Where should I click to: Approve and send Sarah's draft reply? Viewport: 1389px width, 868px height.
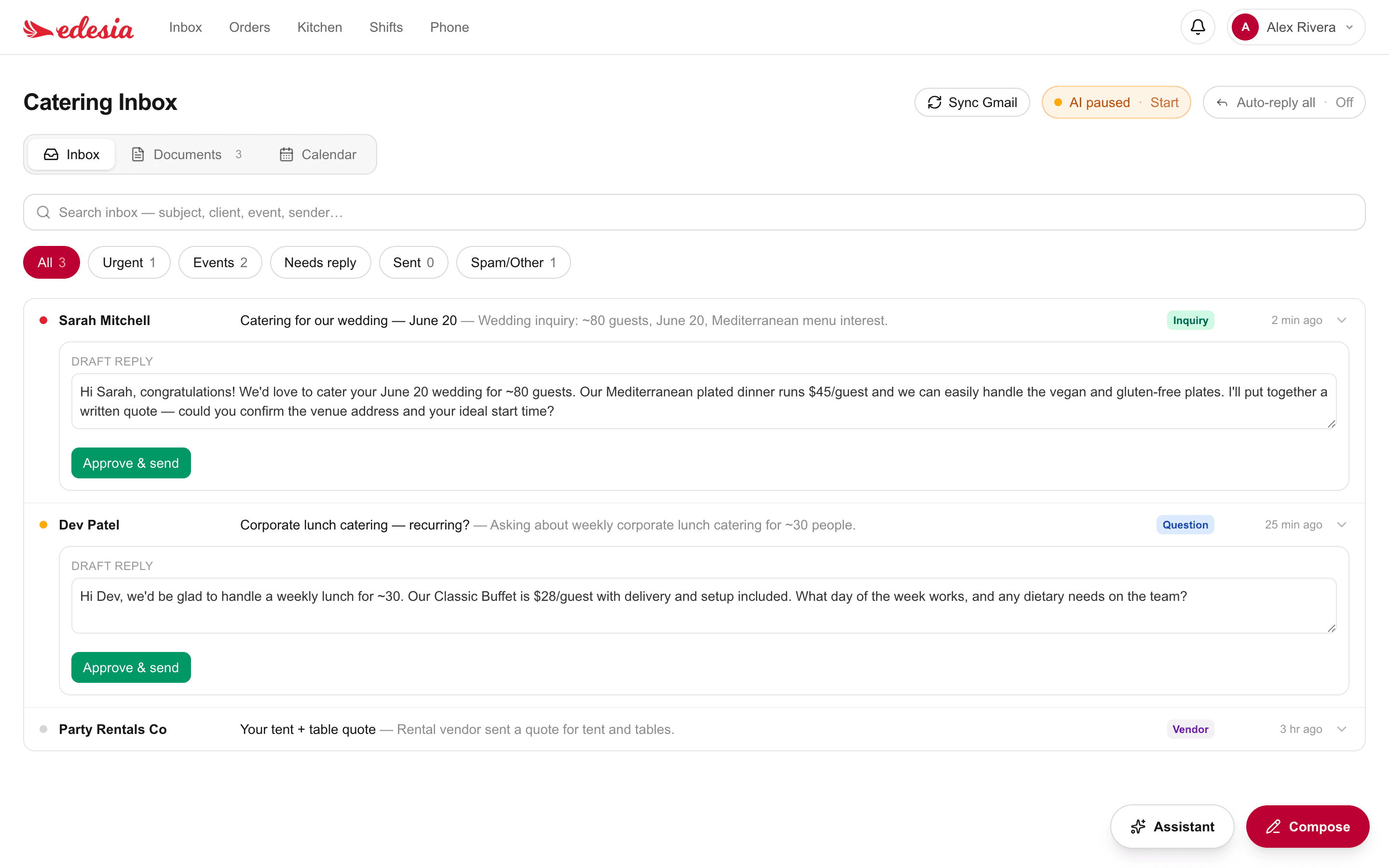131,463
